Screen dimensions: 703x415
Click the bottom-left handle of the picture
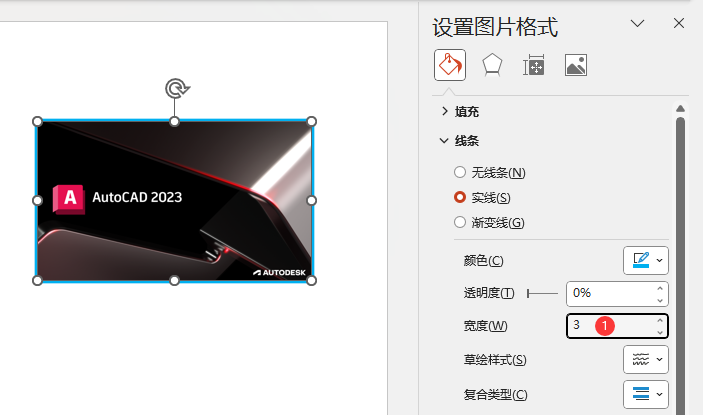click(38, 281)
